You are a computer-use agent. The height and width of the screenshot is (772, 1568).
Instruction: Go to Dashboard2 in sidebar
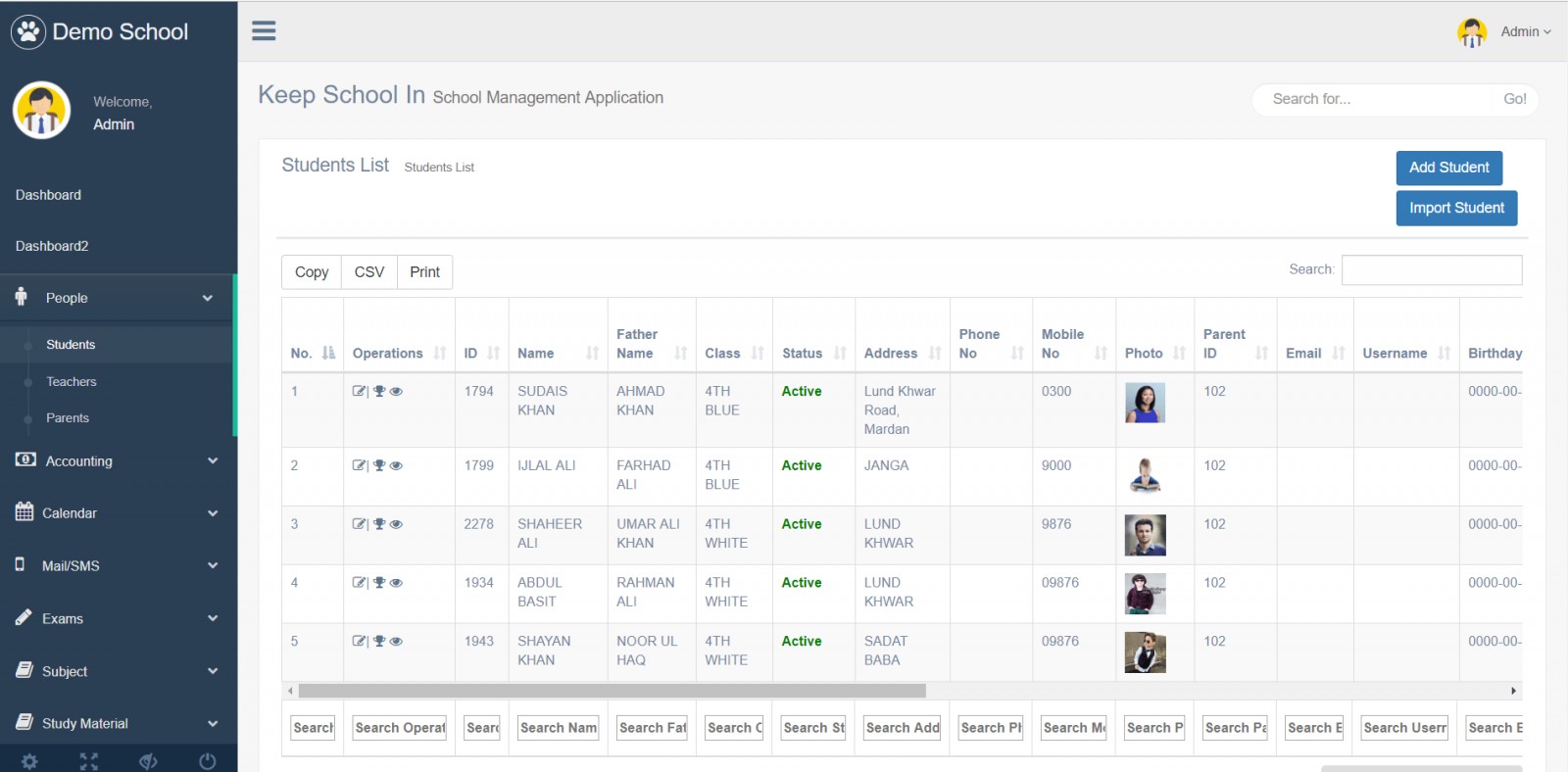tap(52, 246)
